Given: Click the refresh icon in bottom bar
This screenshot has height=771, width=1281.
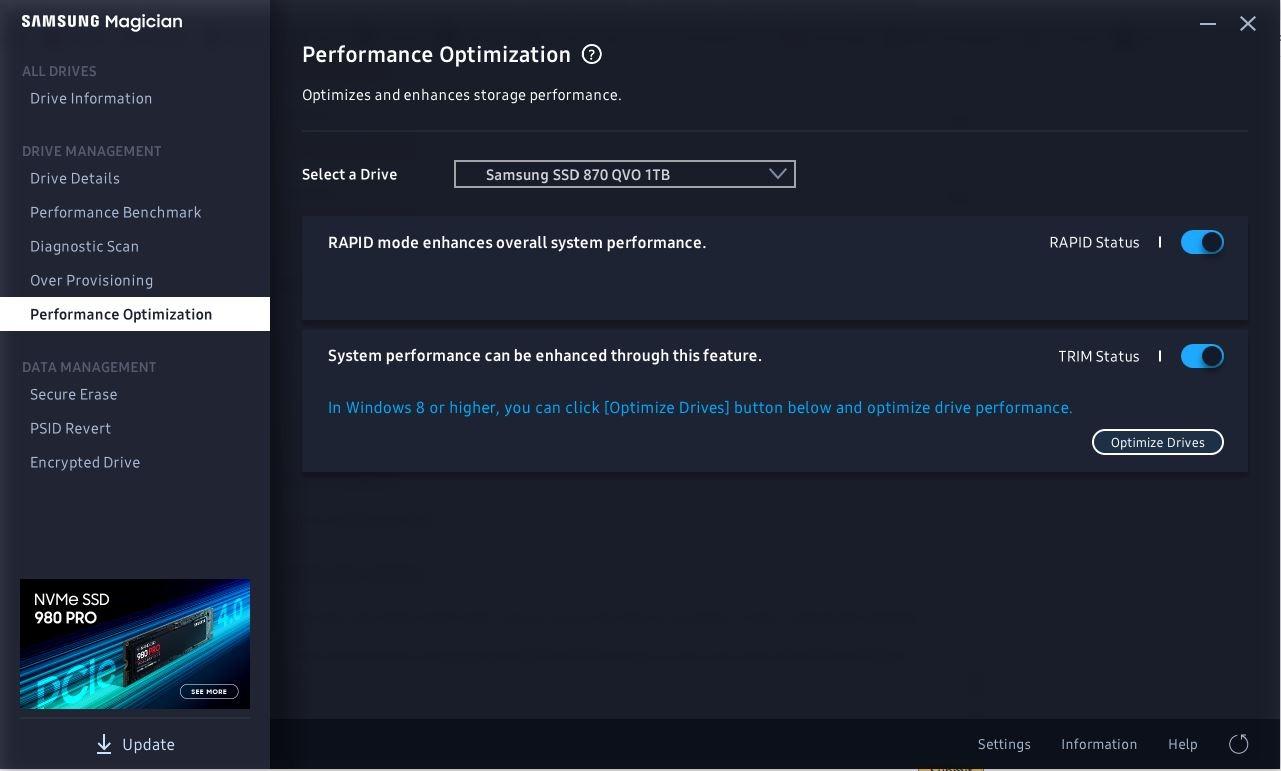Looking at the screenshot, I should pos(1239,744).
